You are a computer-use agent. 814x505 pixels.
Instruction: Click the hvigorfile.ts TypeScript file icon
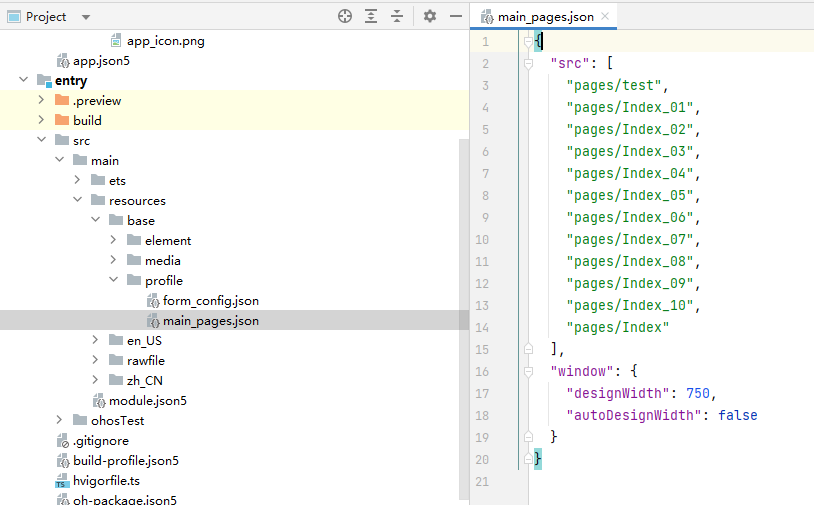[62, 481]
